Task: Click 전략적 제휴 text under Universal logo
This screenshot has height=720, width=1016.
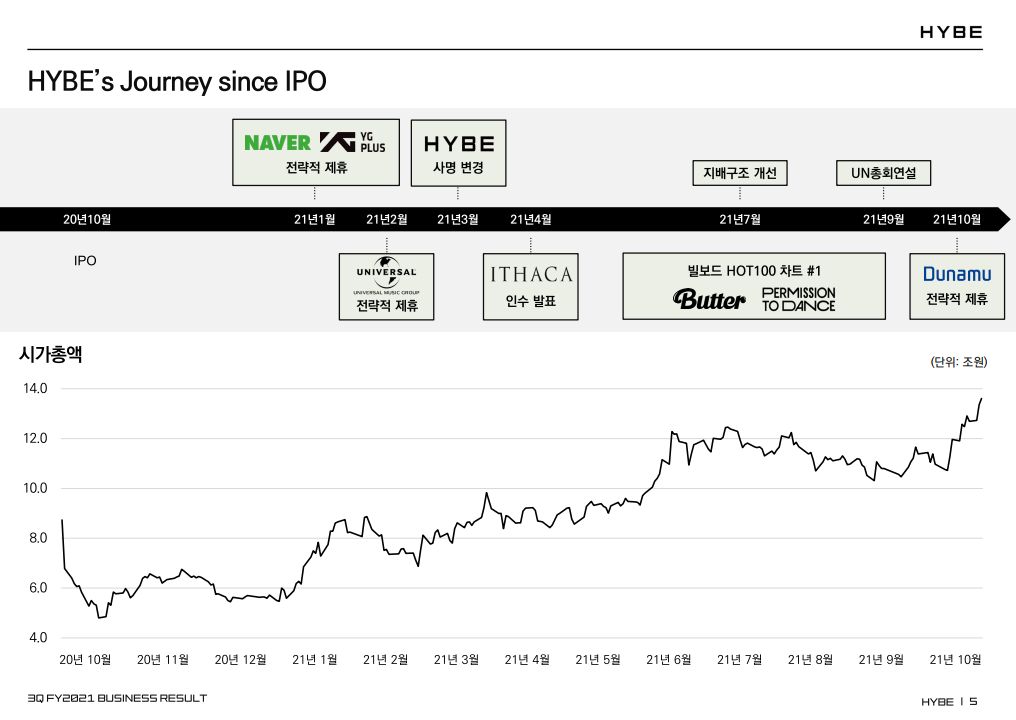Action: click(387, 305)
